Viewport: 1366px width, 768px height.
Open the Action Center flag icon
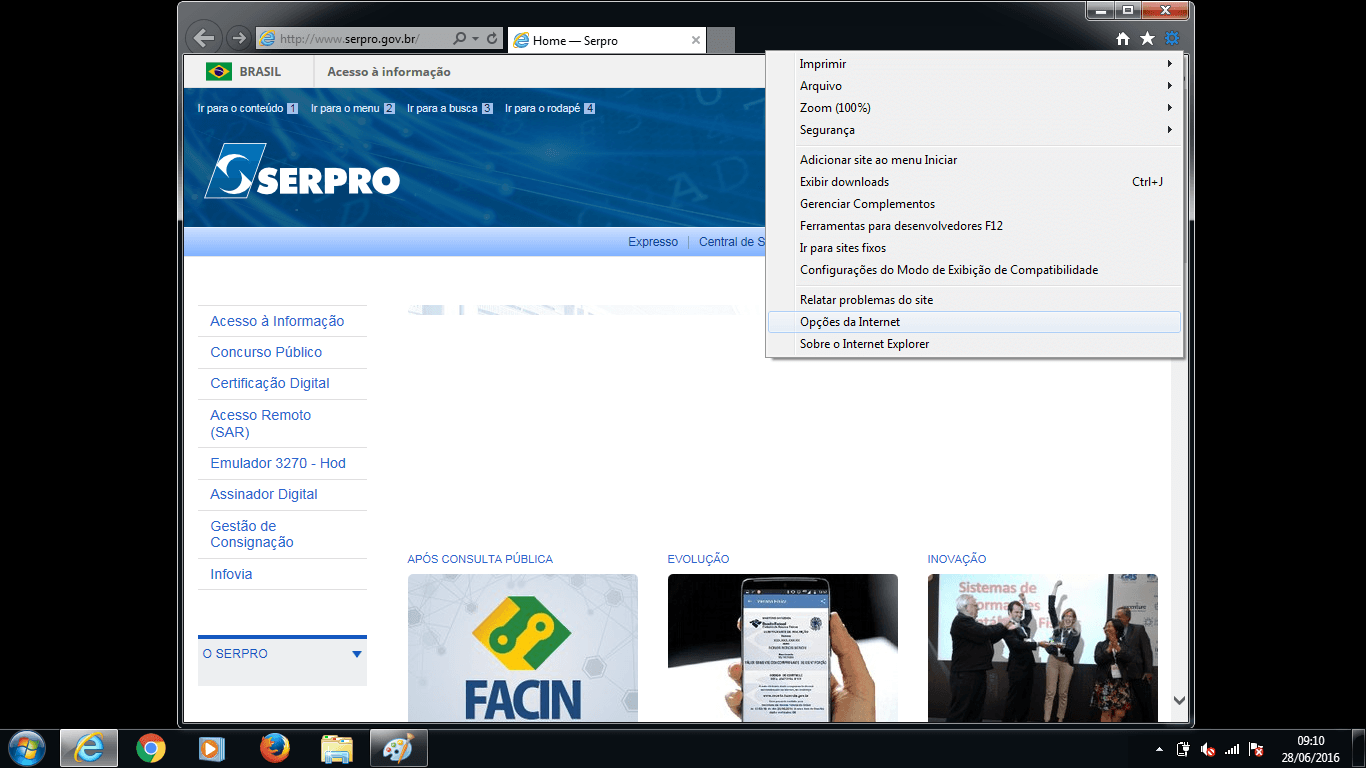click(1257, 749)
